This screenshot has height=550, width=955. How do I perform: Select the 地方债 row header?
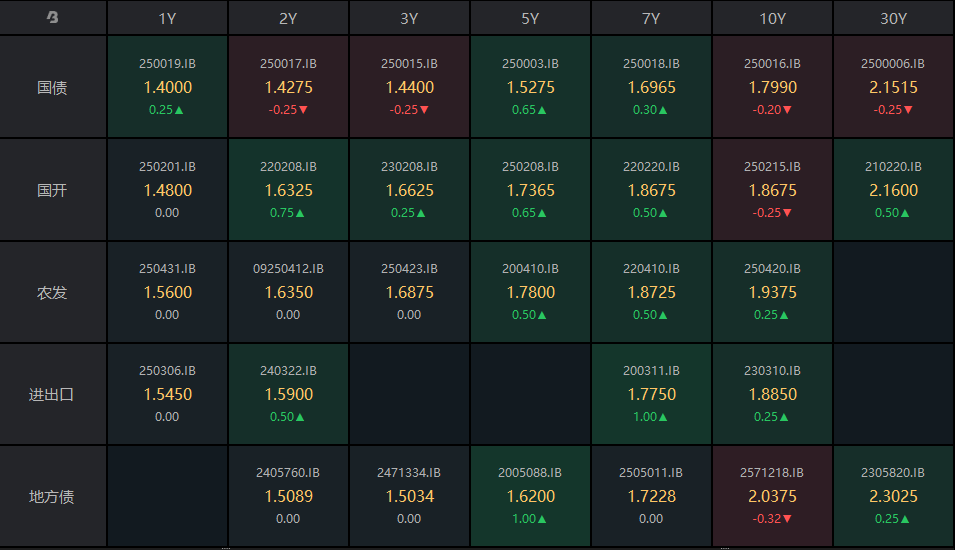53,496
